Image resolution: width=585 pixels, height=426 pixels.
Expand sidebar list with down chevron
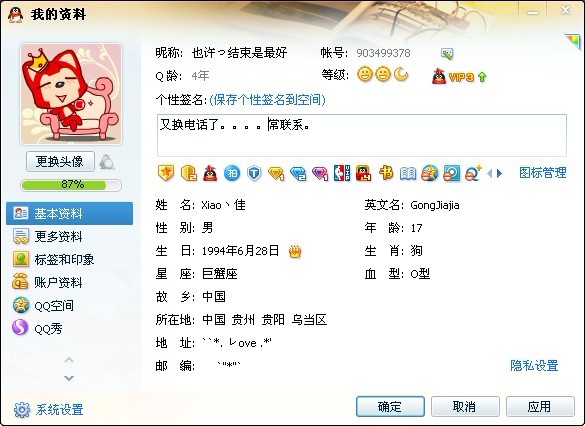[69, 378]
